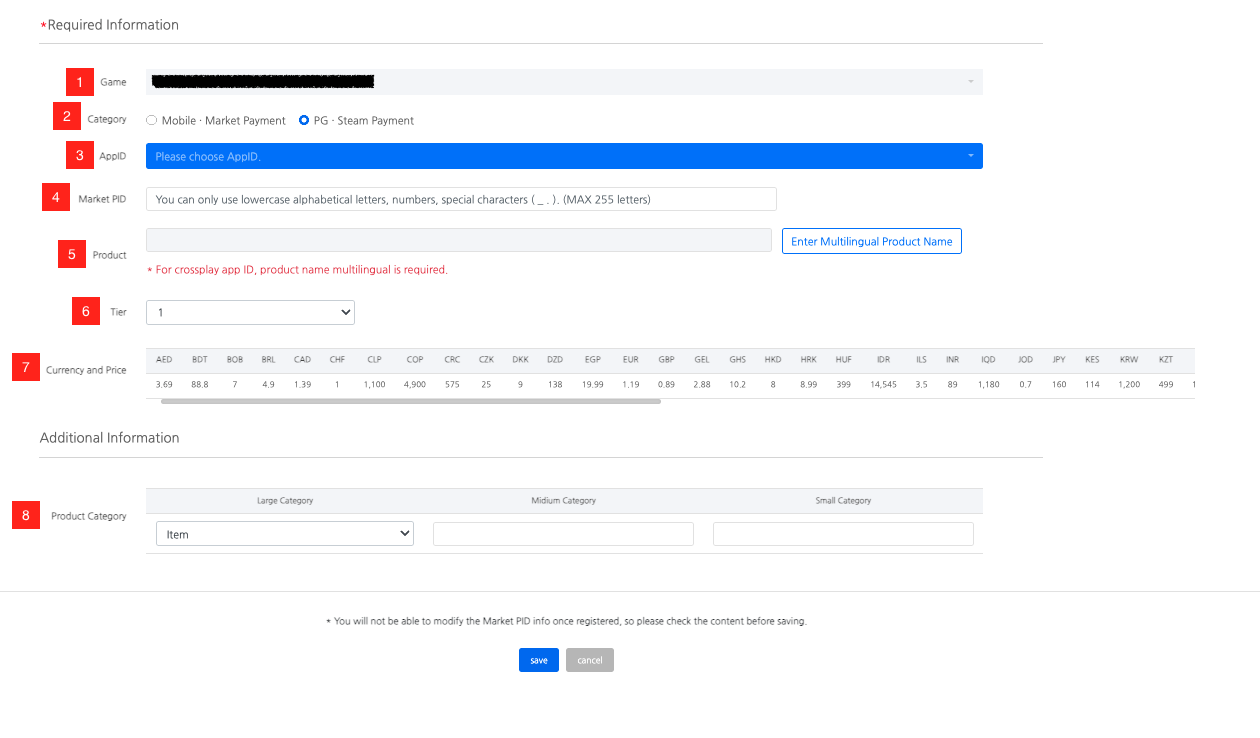Screen dimensions: 1260x738
Task: Focus the Market PID text field
Action: pyautogui.click(x=461, y=199)
